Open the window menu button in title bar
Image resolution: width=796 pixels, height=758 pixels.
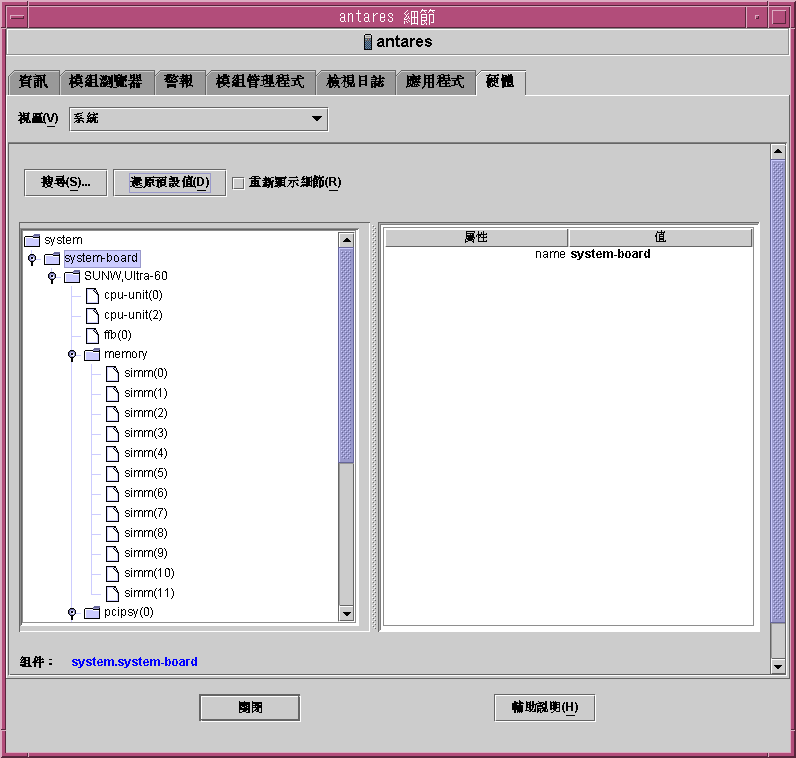(x=17, y=17)
